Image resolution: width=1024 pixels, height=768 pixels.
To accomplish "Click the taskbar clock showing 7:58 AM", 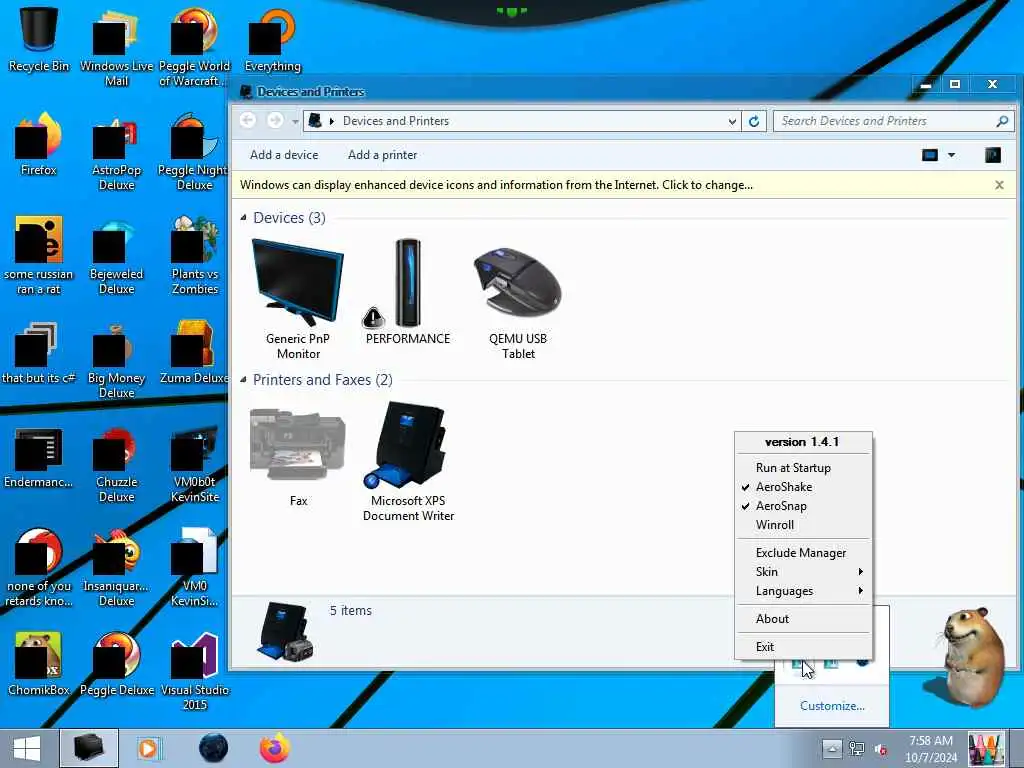I will tap(931, 748).
